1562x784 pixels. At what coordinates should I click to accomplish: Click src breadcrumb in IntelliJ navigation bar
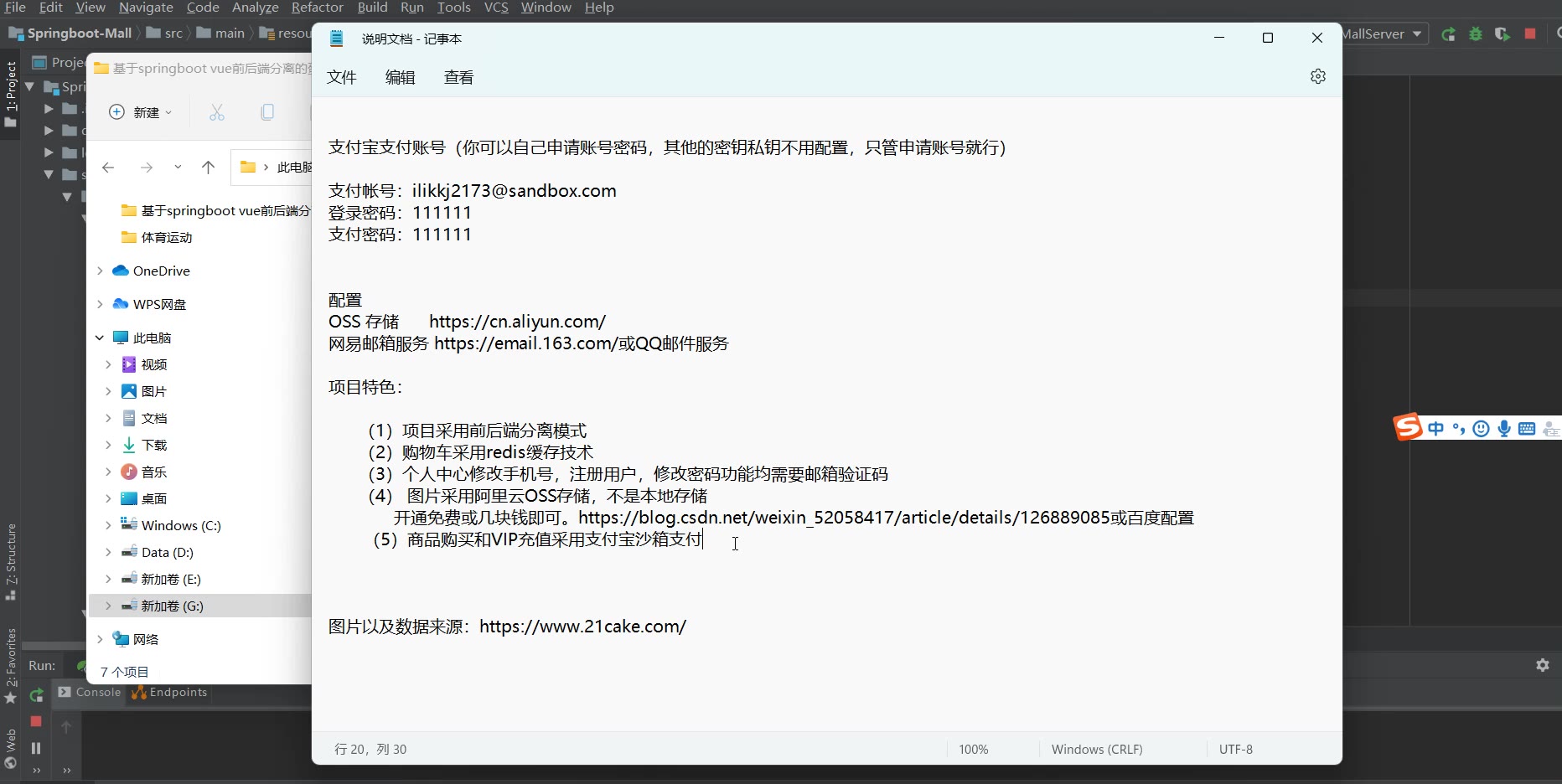click(165, 34)
